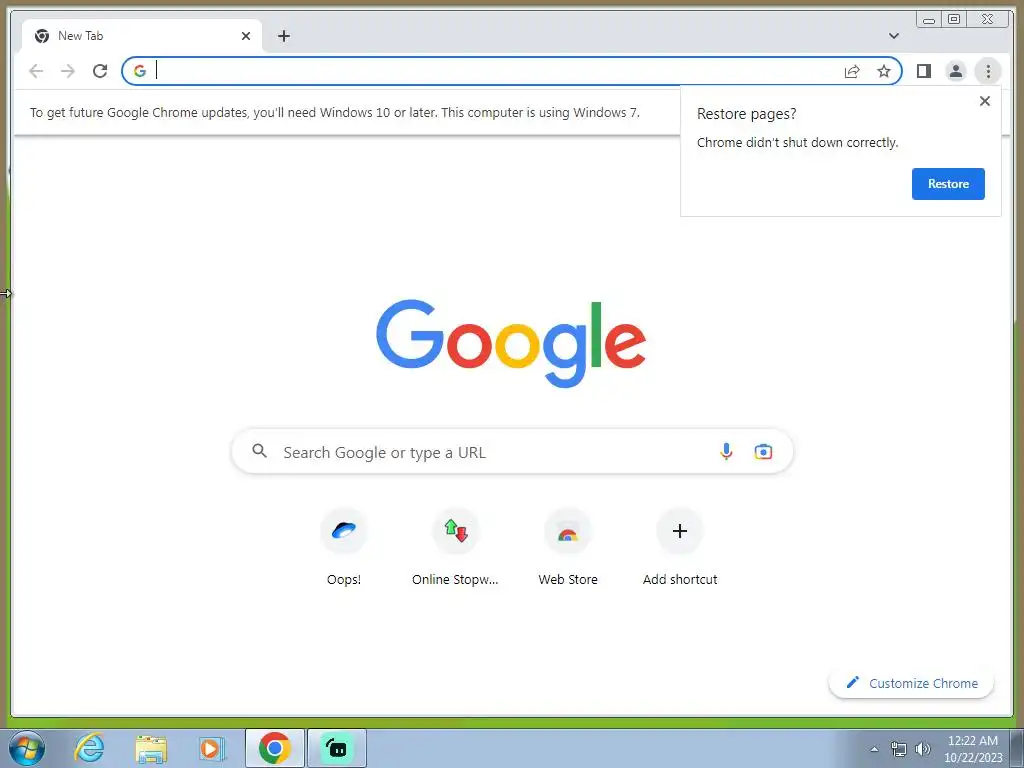Start voice search with the microphone icon
Viewport: 1024px width, 768px height.
pos(726,451)
